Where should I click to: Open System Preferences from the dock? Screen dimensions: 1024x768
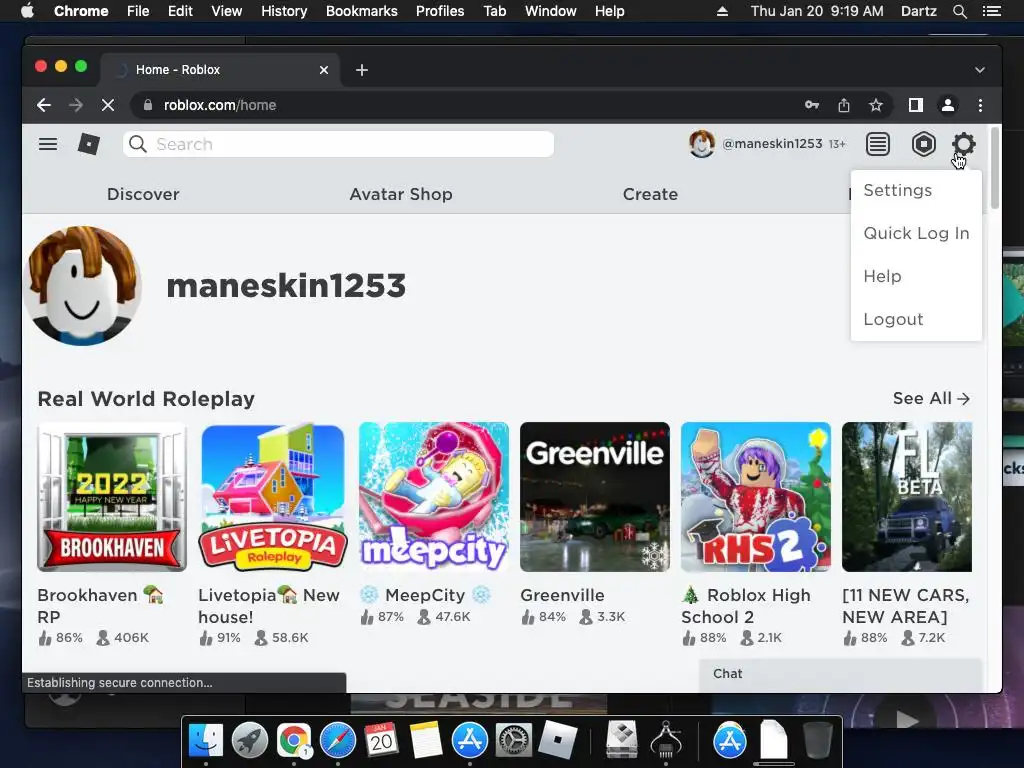tap(513, 741)
